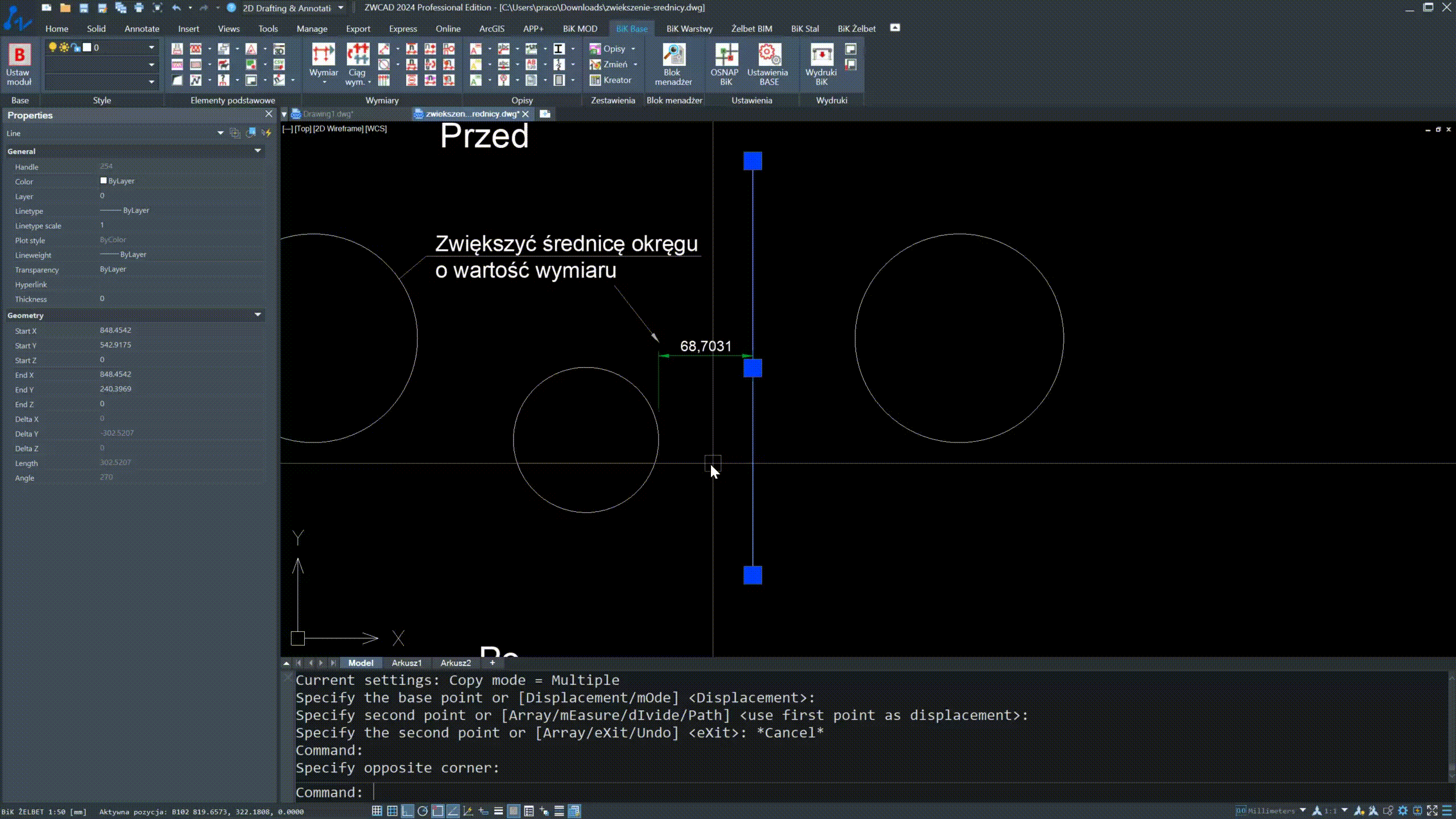The image size is (1456, 819).
Task: Open the layer 0 dropdown in Style group
Action: 151,47
